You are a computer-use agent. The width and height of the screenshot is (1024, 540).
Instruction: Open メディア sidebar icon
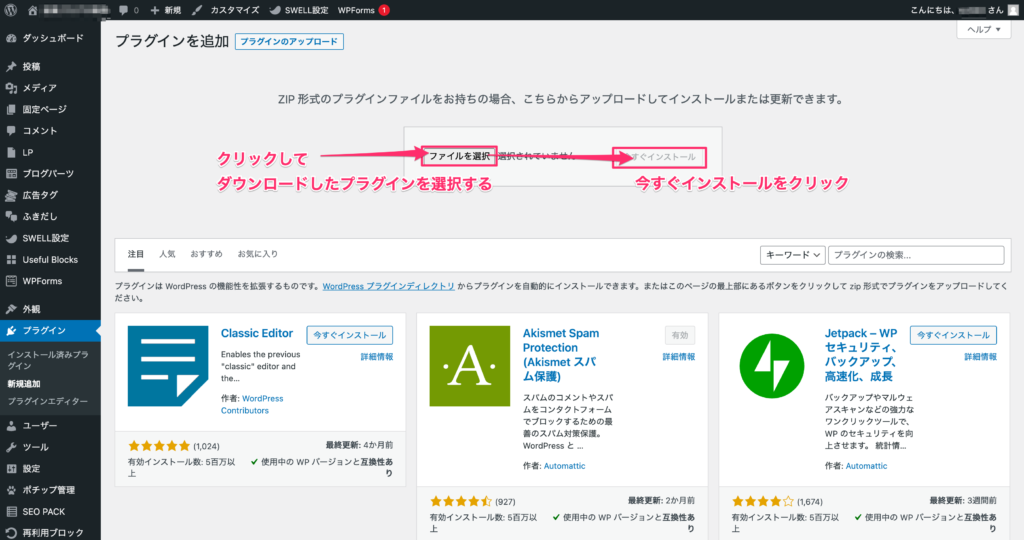click(x=11, y=87)
